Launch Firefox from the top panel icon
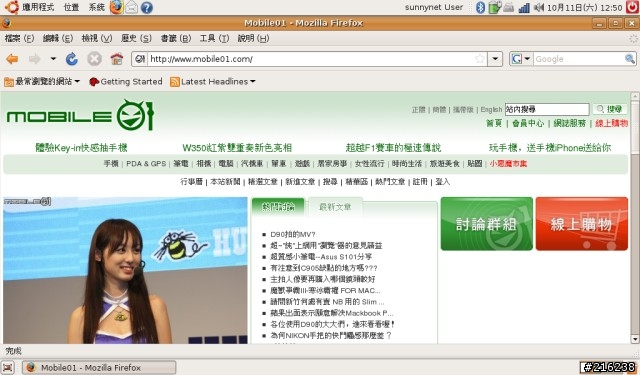Viewport: 640px width, 375px height. point(116,7)
